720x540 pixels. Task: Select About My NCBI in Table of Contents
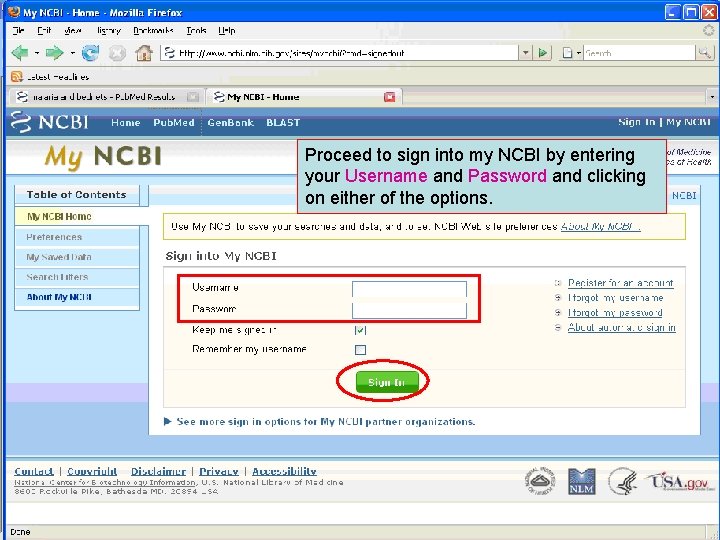tap(77, 297)
